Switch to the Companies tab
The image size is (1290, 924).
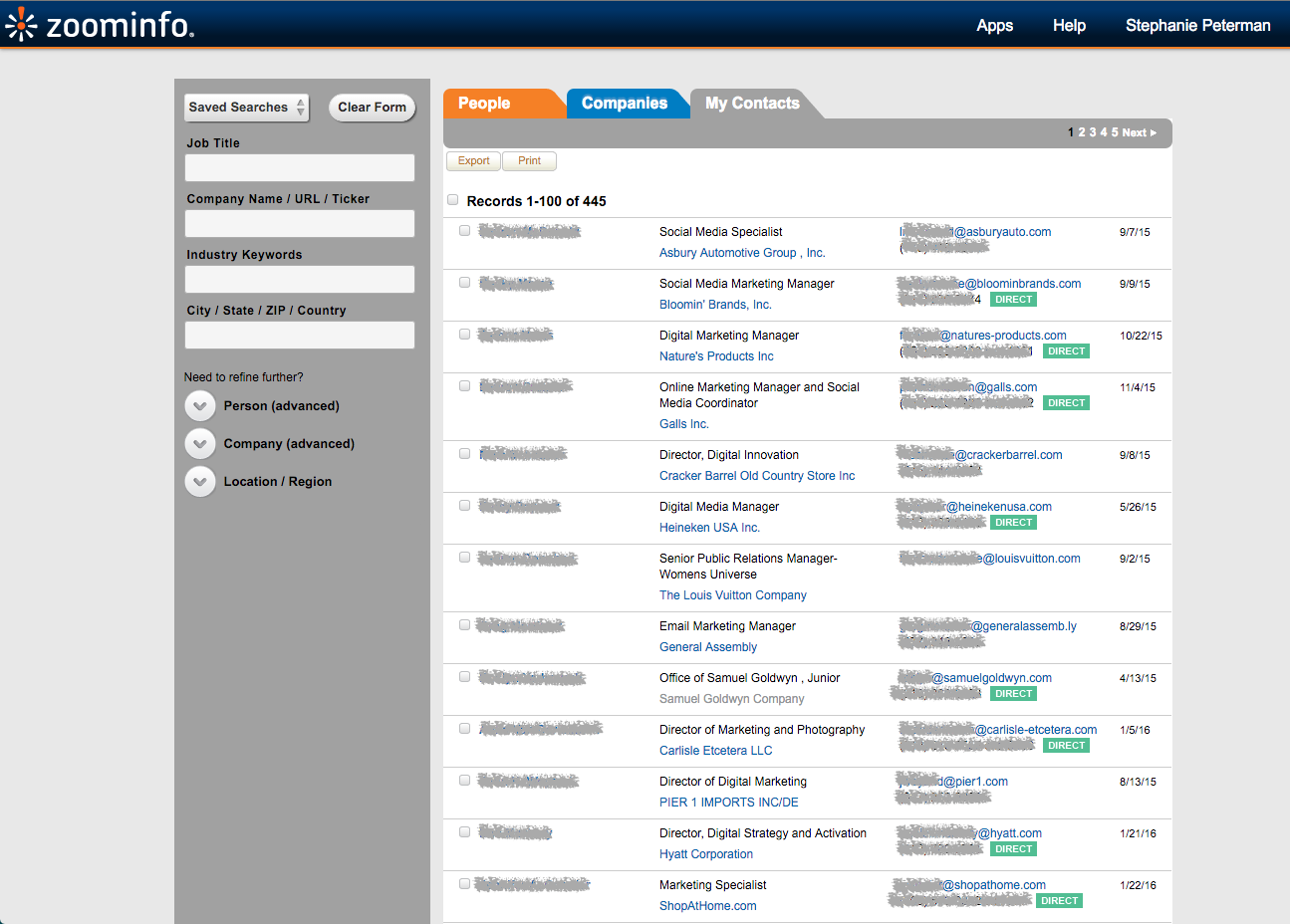tap(625, 104)
